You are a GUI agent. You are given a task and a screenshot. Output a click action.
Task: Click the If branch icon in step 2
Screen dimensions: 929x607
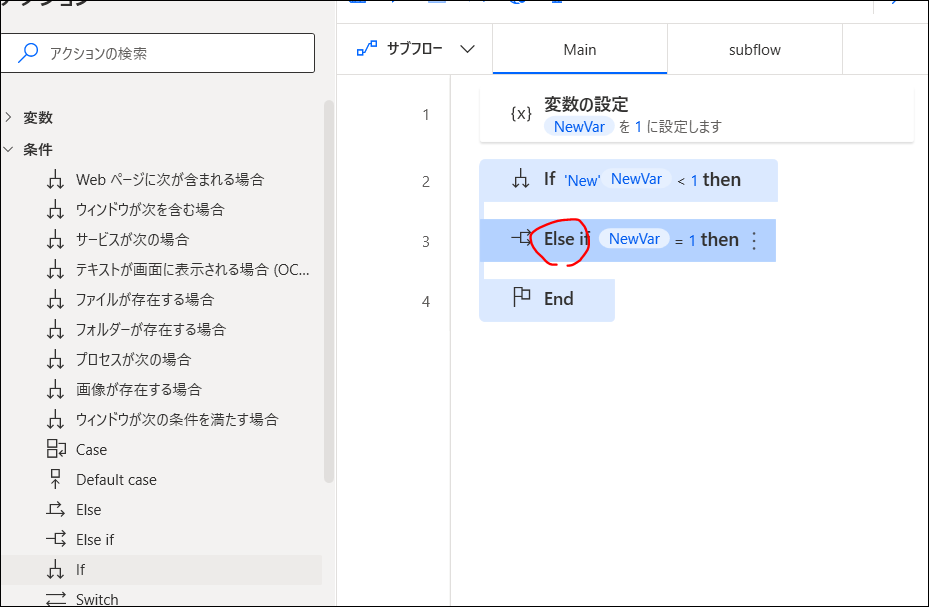521,178
